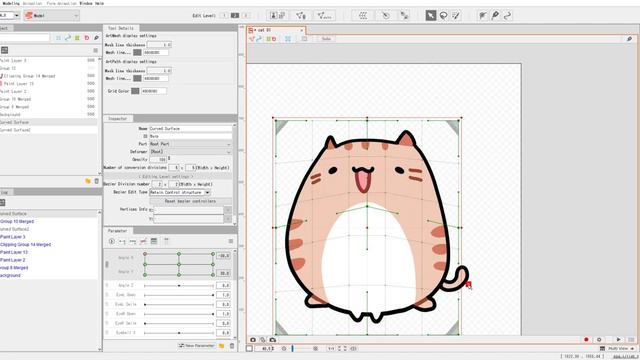This screenshot has width=640, height=360.
Task: Select the Brush selection tool
Action: 456,16
